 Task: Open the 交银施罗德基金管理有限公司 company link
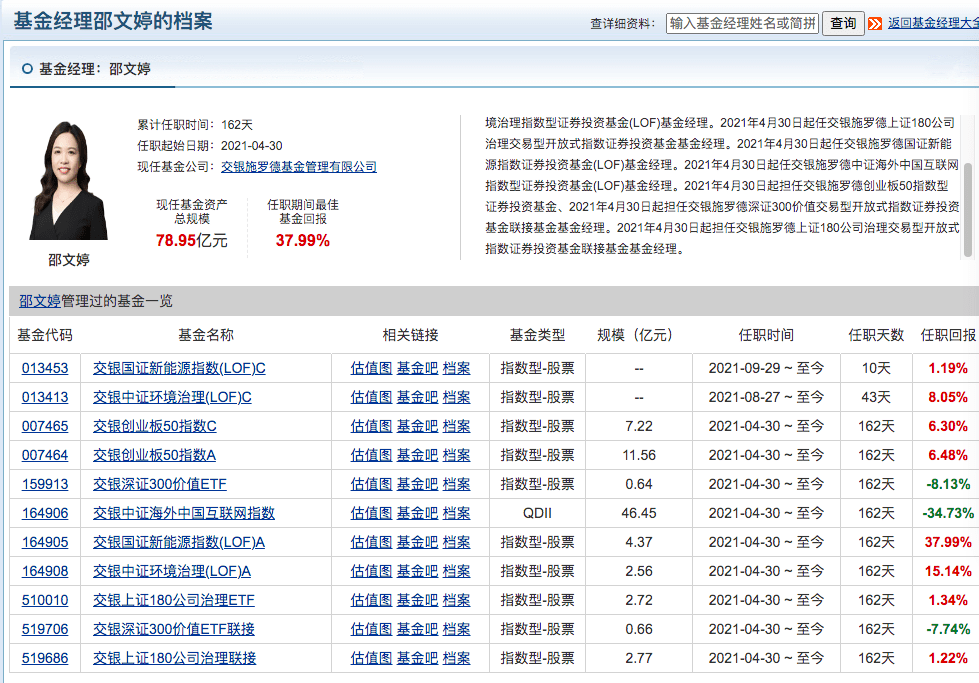[299, 167]
